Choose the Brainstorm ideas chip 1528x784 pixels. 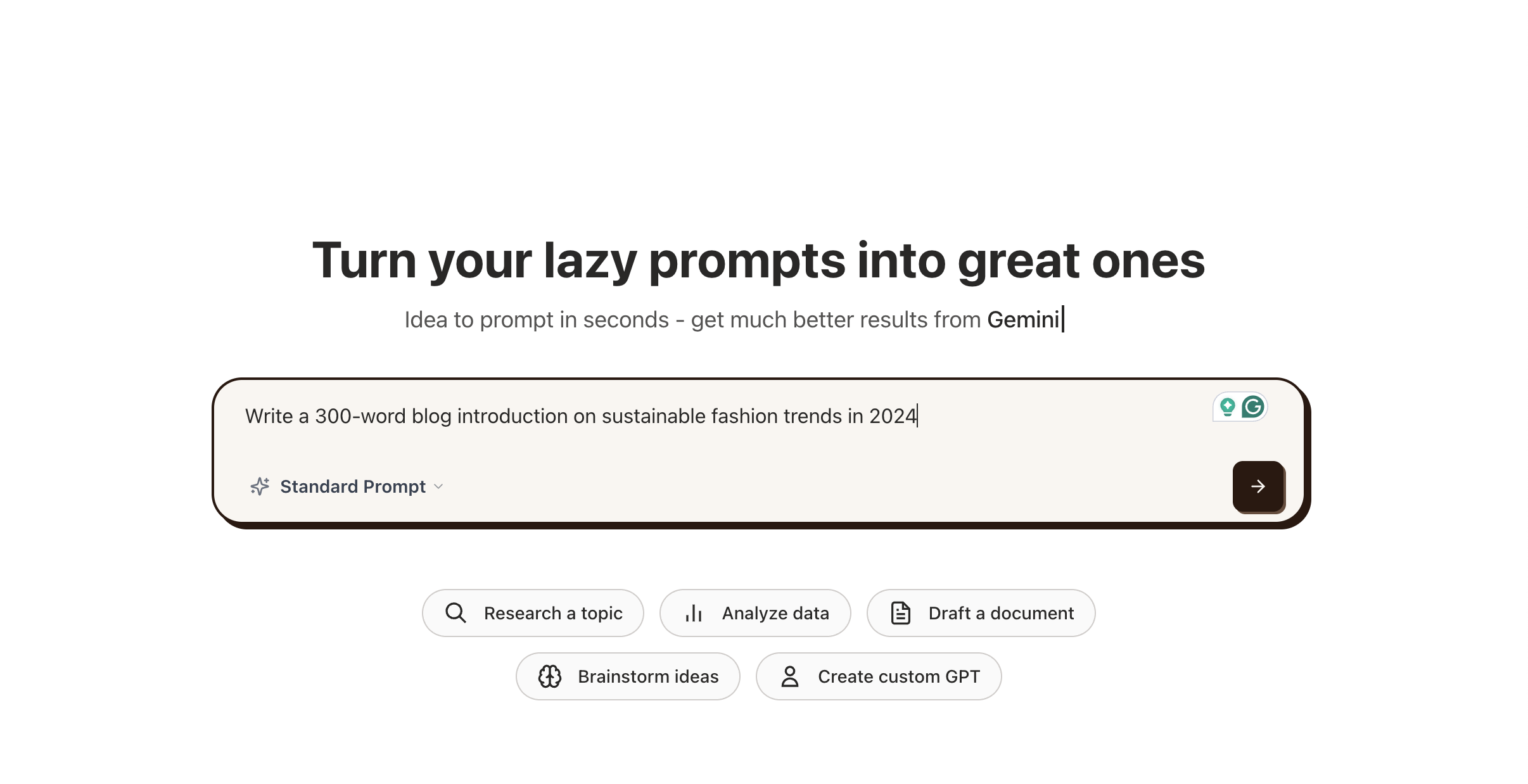click(x=628, y=676)
